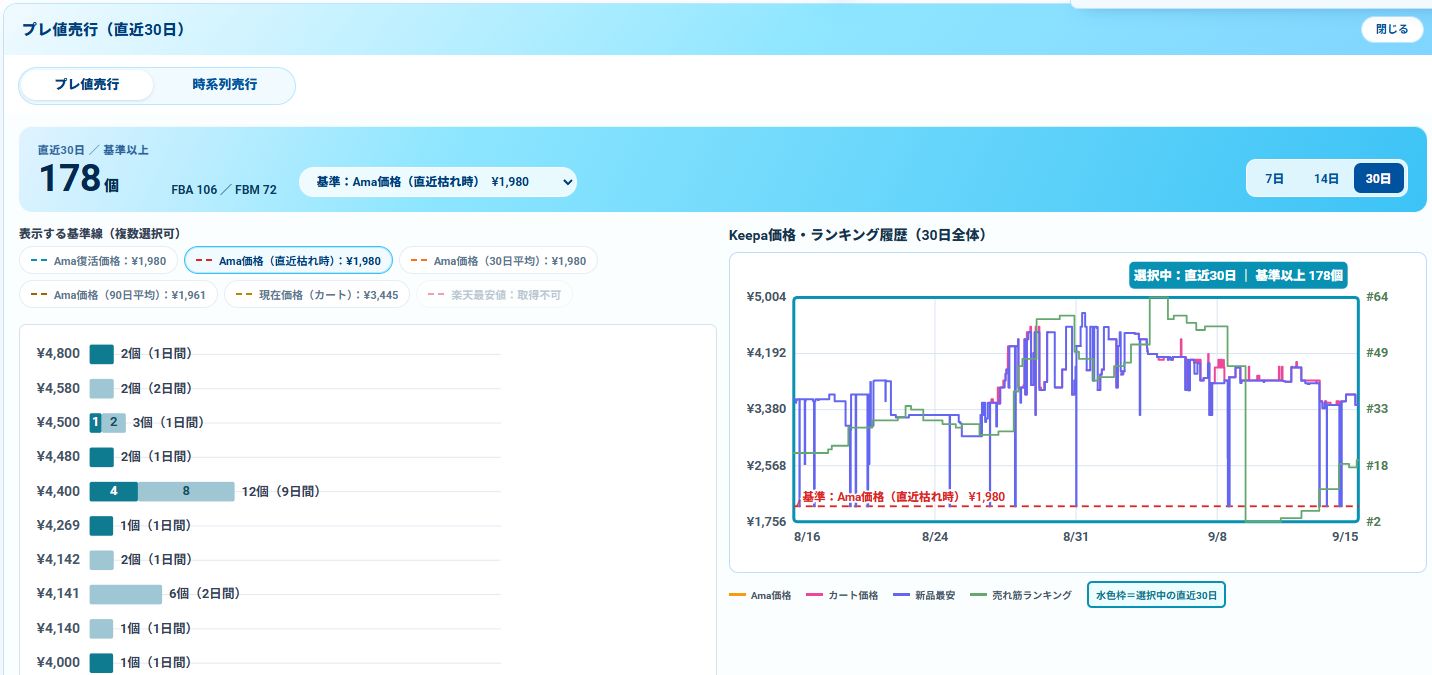Click the light segment '8' in ¥4,400 bar

pos(186,491)
